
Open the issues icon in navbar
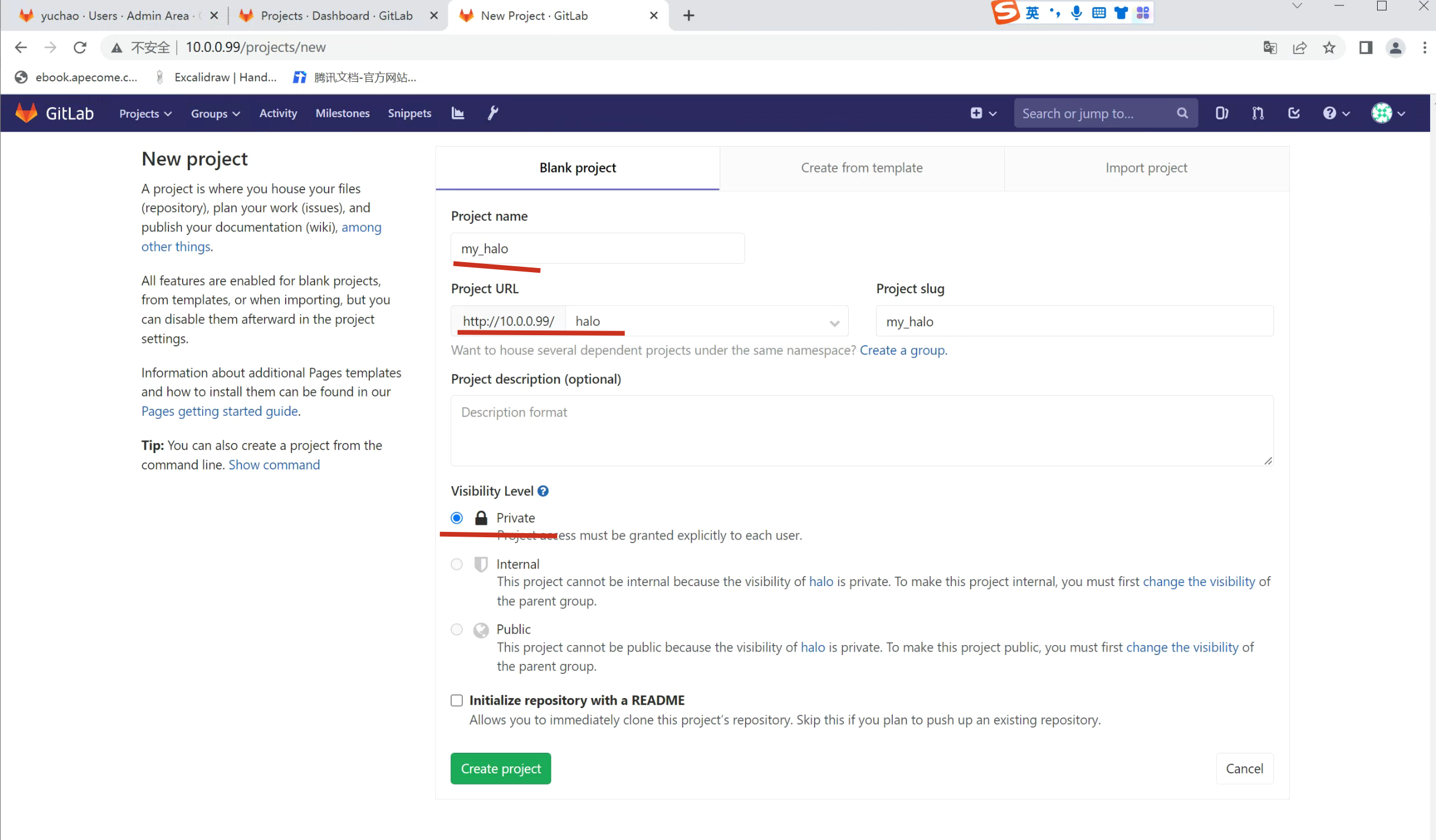pyautogui.click(x=1222, y=113)
